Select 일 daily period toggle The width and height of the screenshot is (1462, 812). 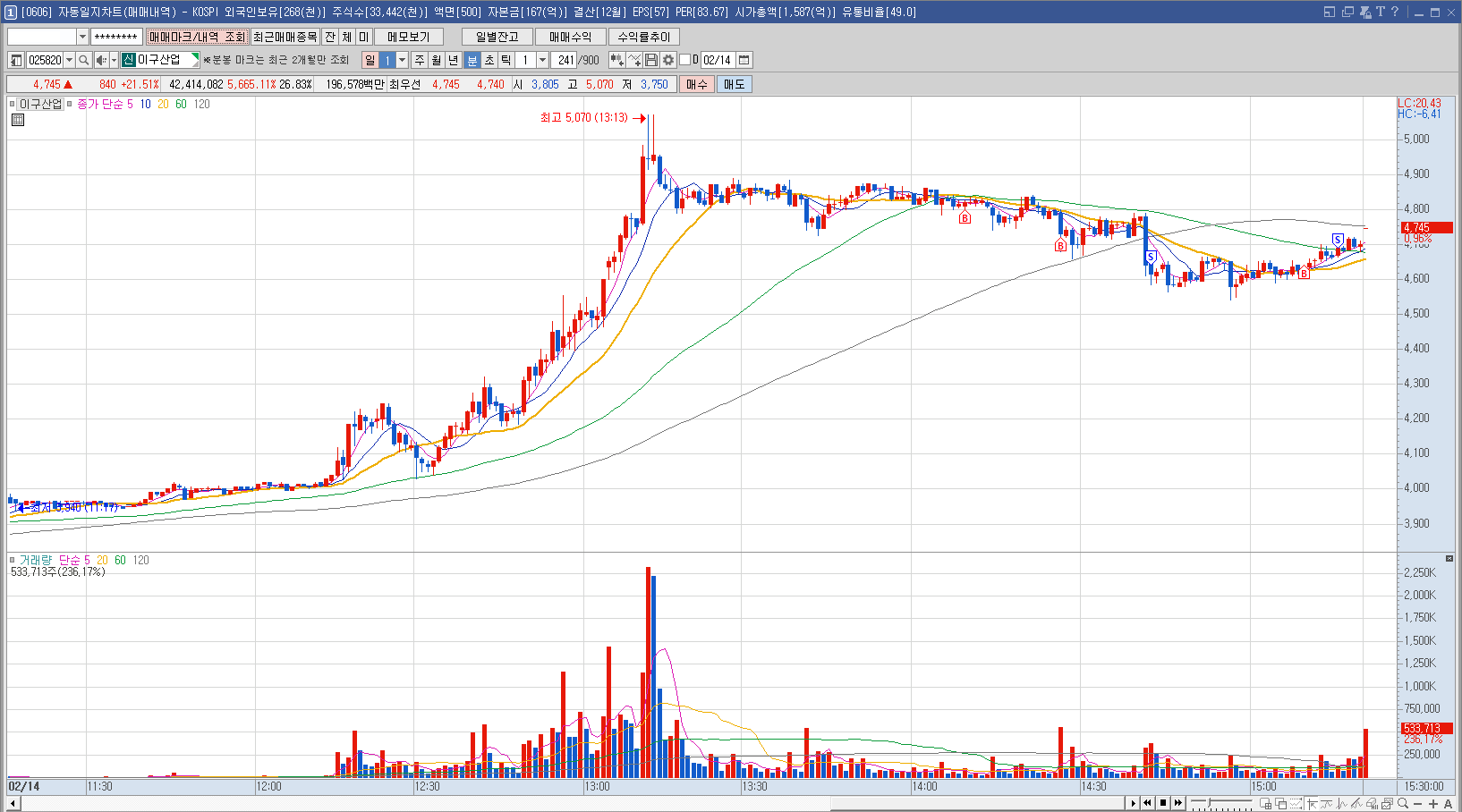click(370, 60)
